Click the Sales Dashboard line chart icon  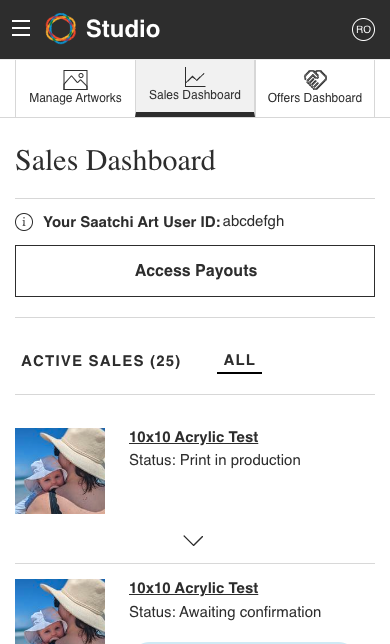pyautogui.click(x=195, y=77)
